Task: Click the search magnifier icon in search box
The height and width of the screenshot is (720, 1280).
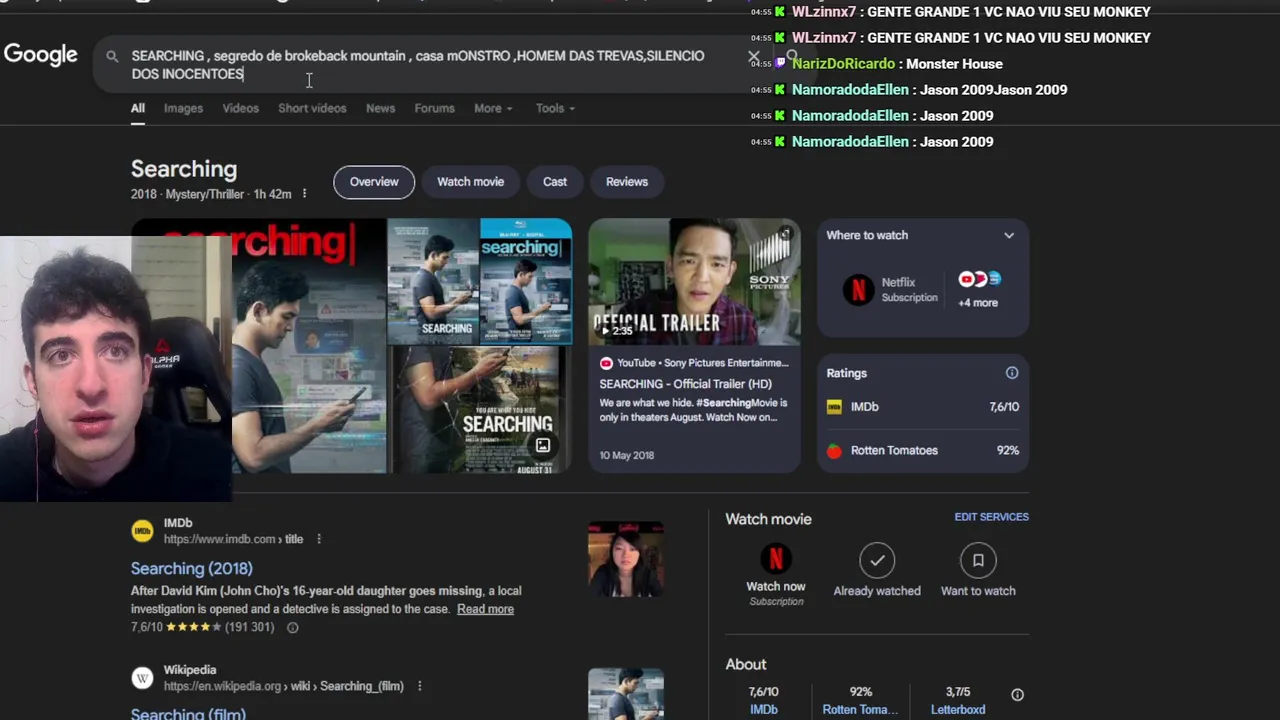Action: tap(112, 56)
